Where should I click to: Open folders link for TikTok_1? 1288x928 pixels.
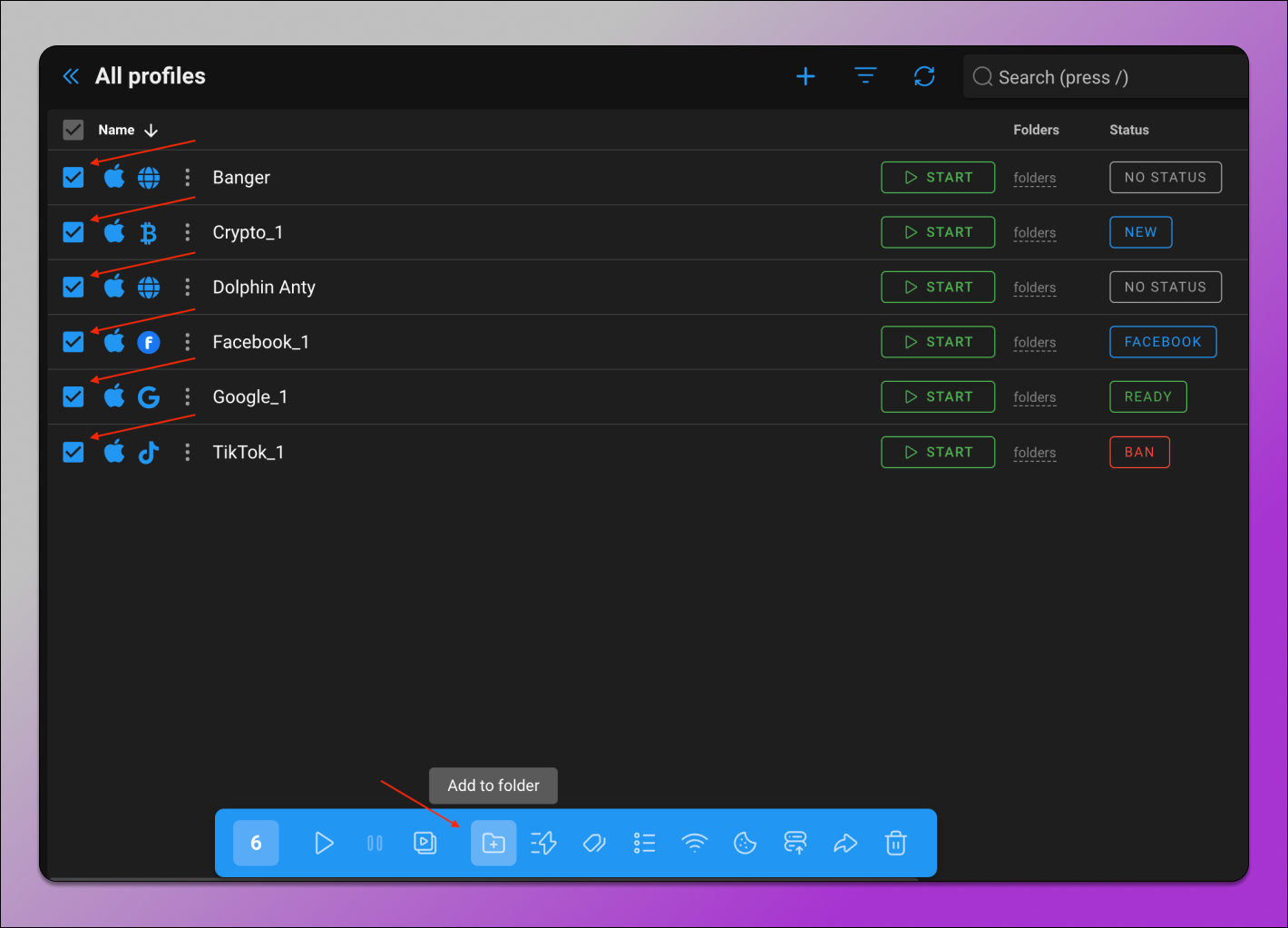coord(1035,453)
